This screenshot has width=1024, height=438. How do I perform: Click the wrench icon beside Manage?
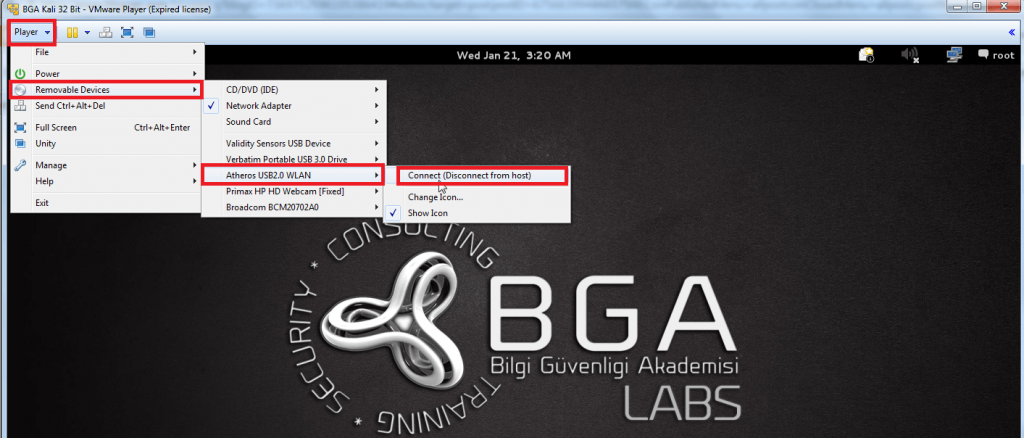click(x=20, y=165)
